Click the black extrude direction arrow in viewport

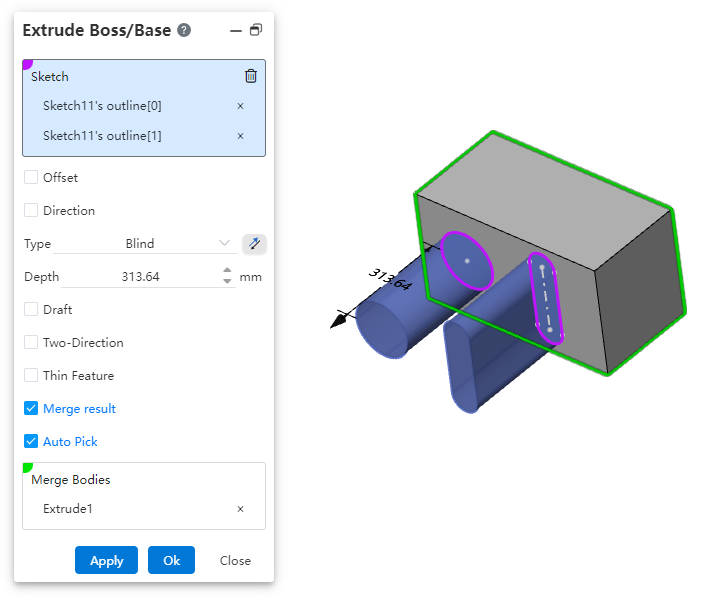[x=339, y=320]
